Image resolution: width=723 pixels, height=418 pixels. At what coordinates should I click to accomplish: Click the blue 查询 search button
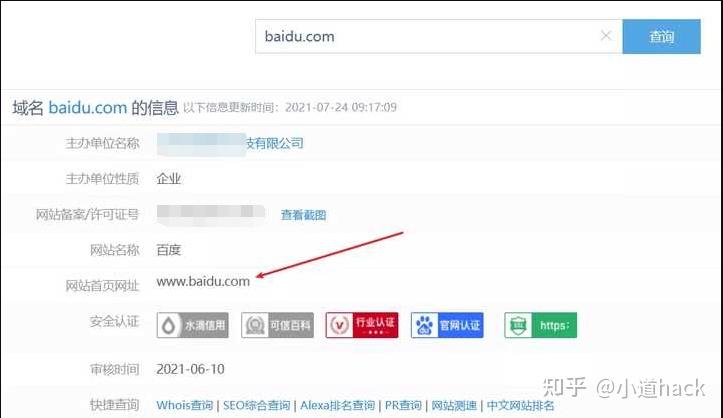click(x=661, y=36)
